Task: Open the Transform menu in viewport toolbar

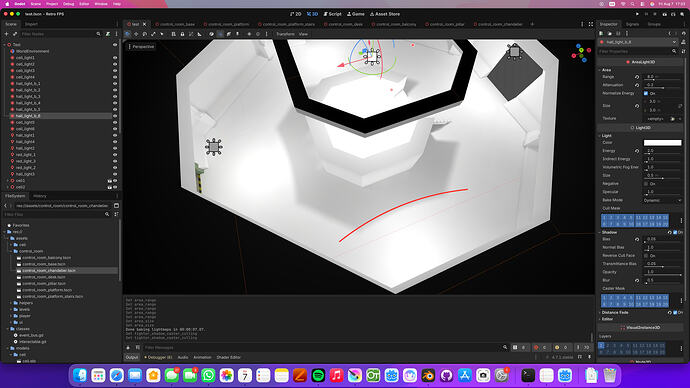Action: pos(285,34)
